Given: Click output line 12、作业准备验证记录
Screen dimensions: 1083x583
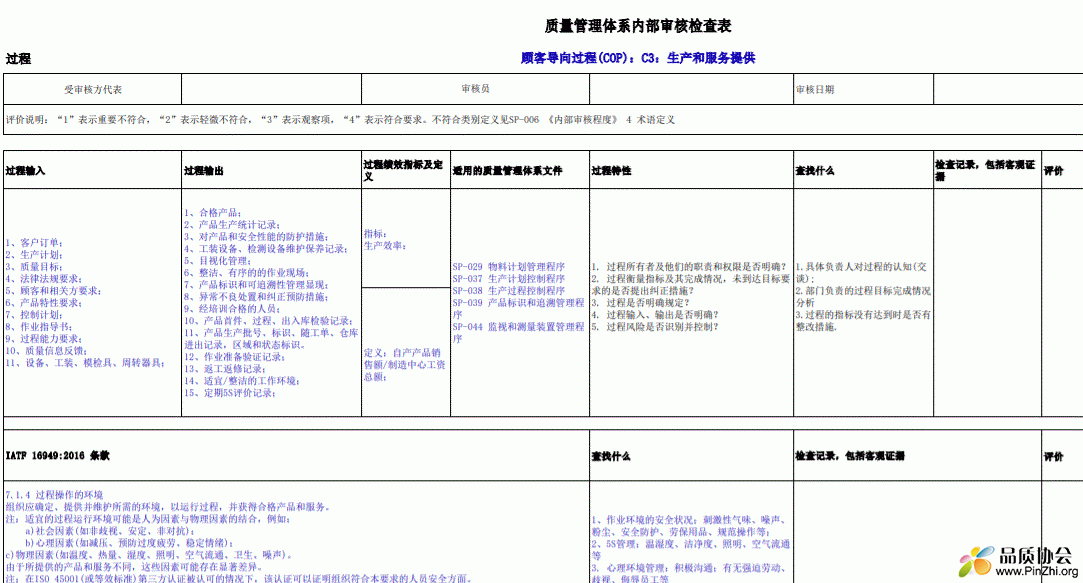Looking at the screenshot, I should (x=234, y=357).
